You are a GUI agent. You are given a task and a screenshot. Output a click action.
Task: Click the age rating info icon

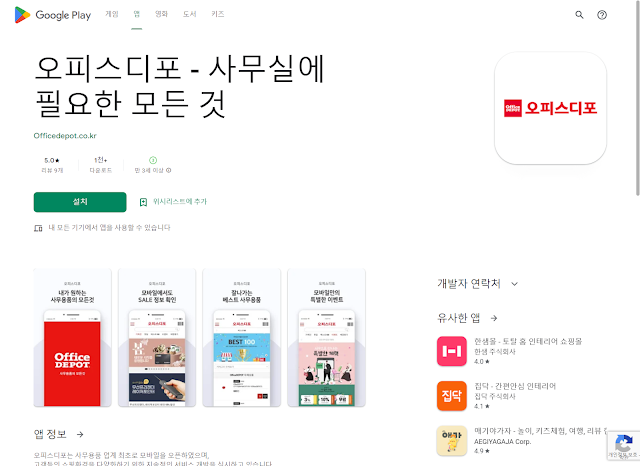point(169,171)
